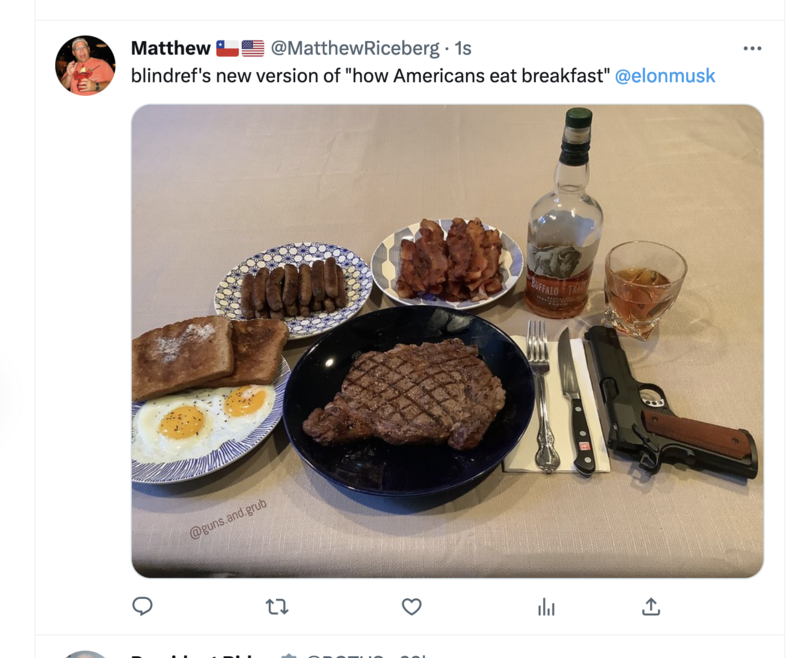Viewport: 800px width, 658px height.
Task: Visit the @MatthewRiceberg handle
Action: (x=355, y=48)
